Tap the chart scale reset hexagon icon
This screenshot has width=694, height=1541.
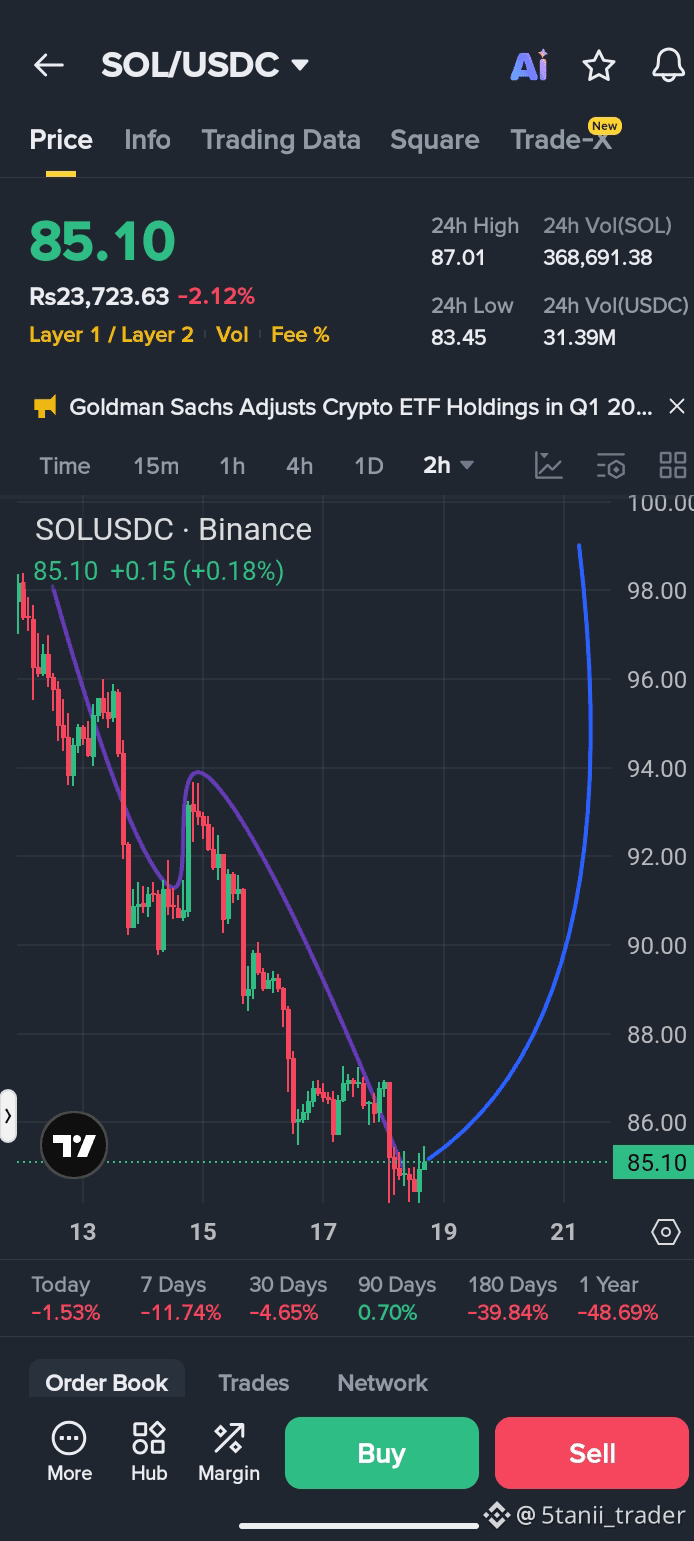pos(666,1231)
